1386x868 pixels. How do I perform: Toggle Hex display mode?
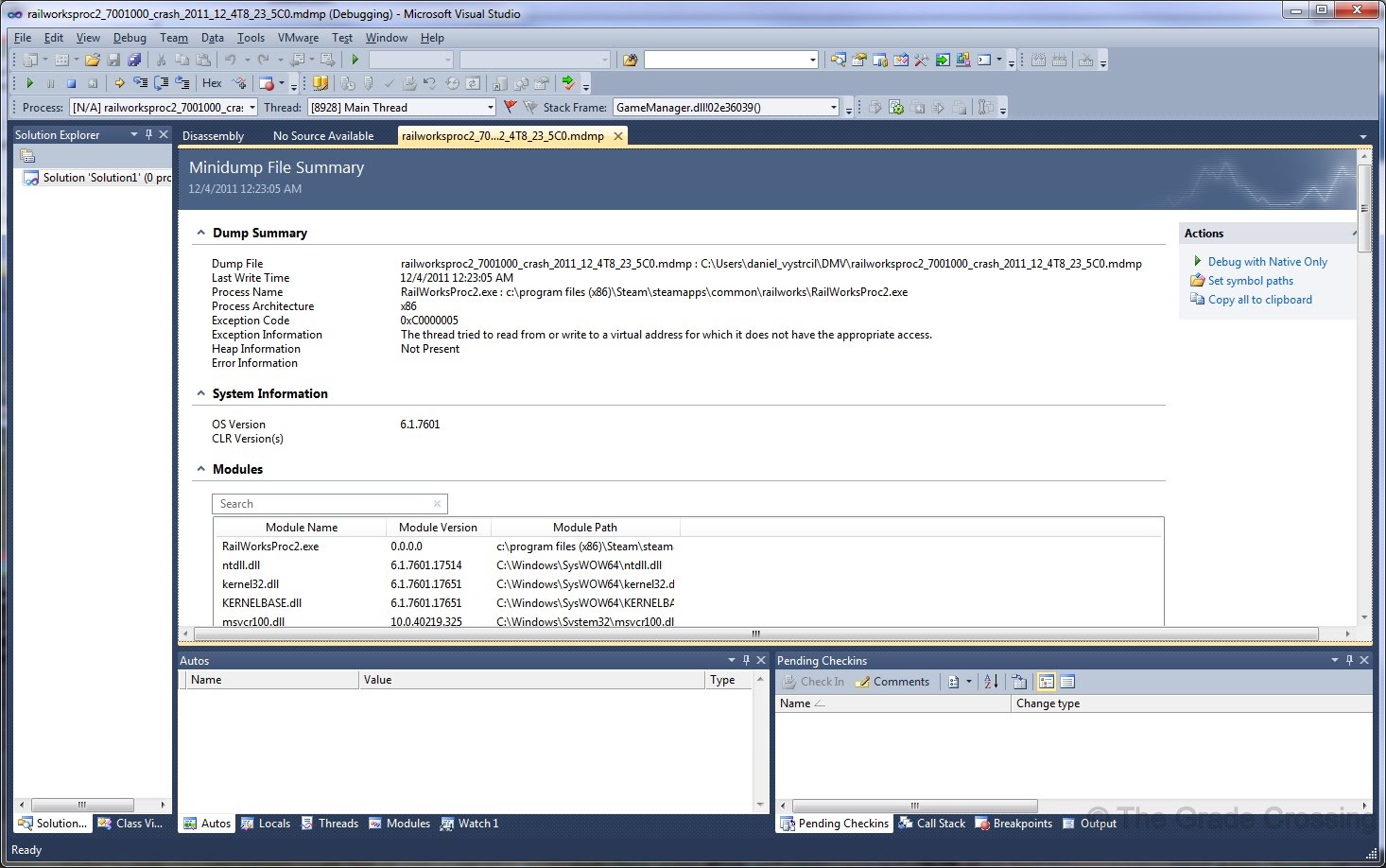[x=212, y=83]
